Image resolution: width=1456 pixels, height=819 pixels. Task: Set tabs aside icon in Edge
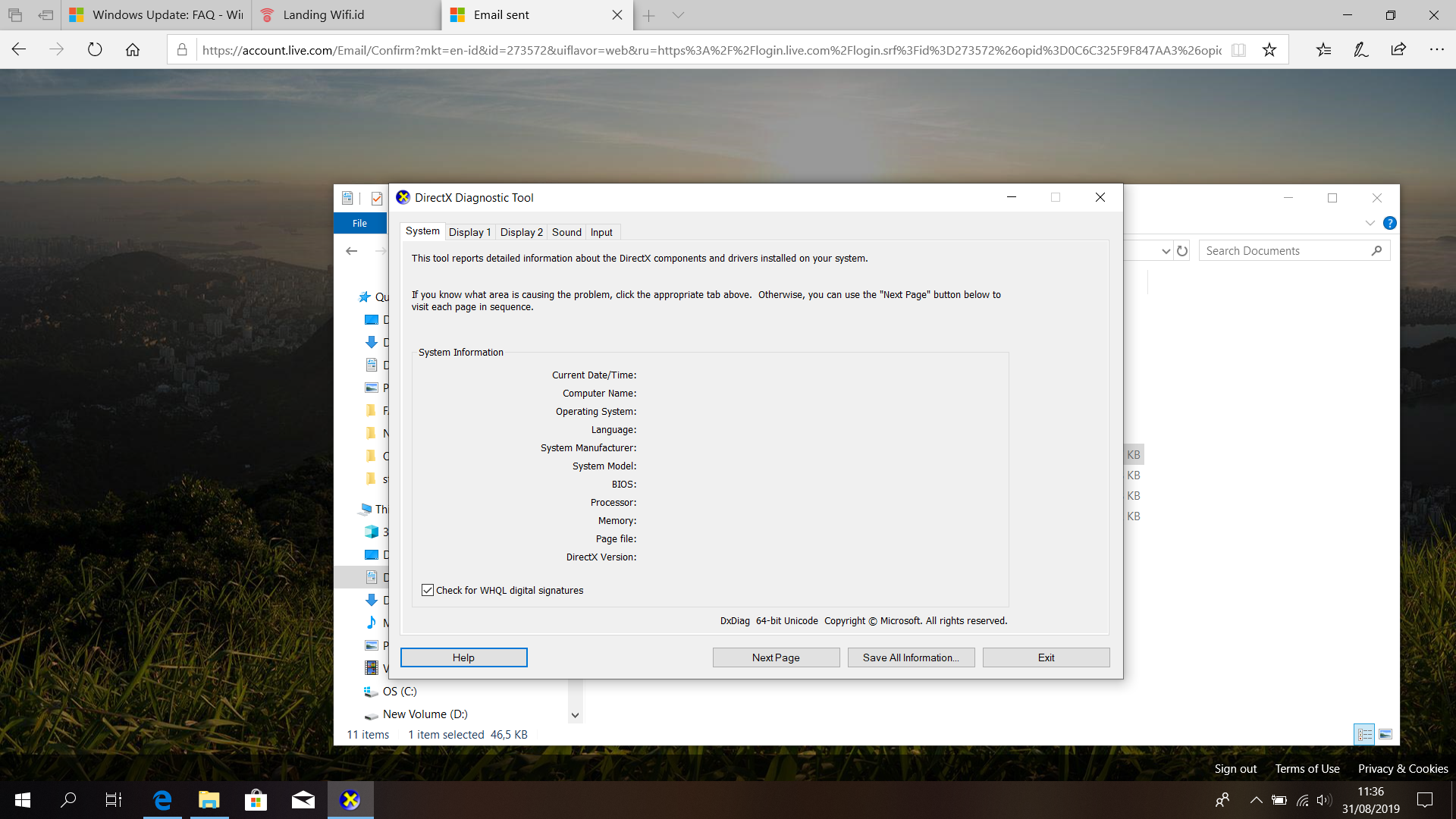[45, 15]
